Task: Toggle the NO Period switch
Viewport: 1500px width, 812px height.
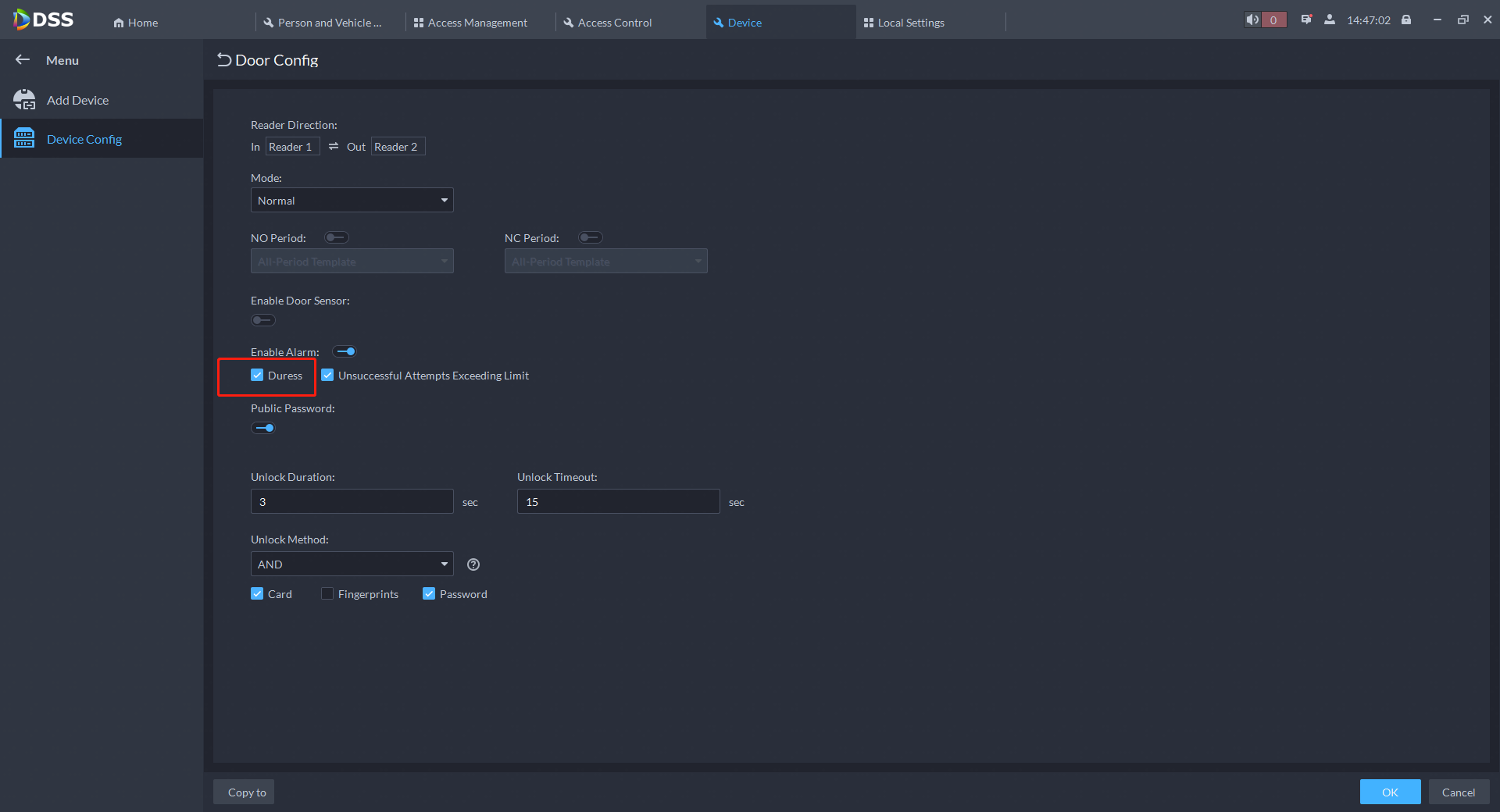Action: tap(337, 237)
